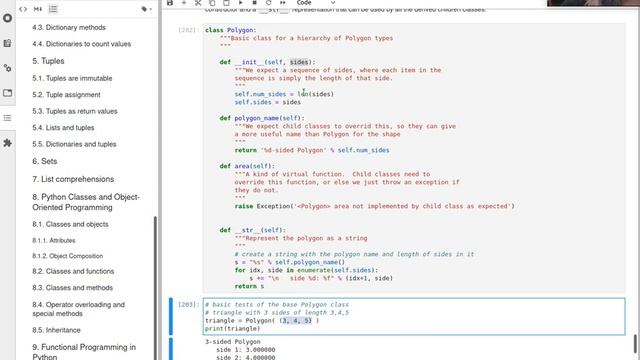640x360 pixels.
Task: Toggle auto-numbering of headings
Action: pyautogui.click(x=53, y=9)
